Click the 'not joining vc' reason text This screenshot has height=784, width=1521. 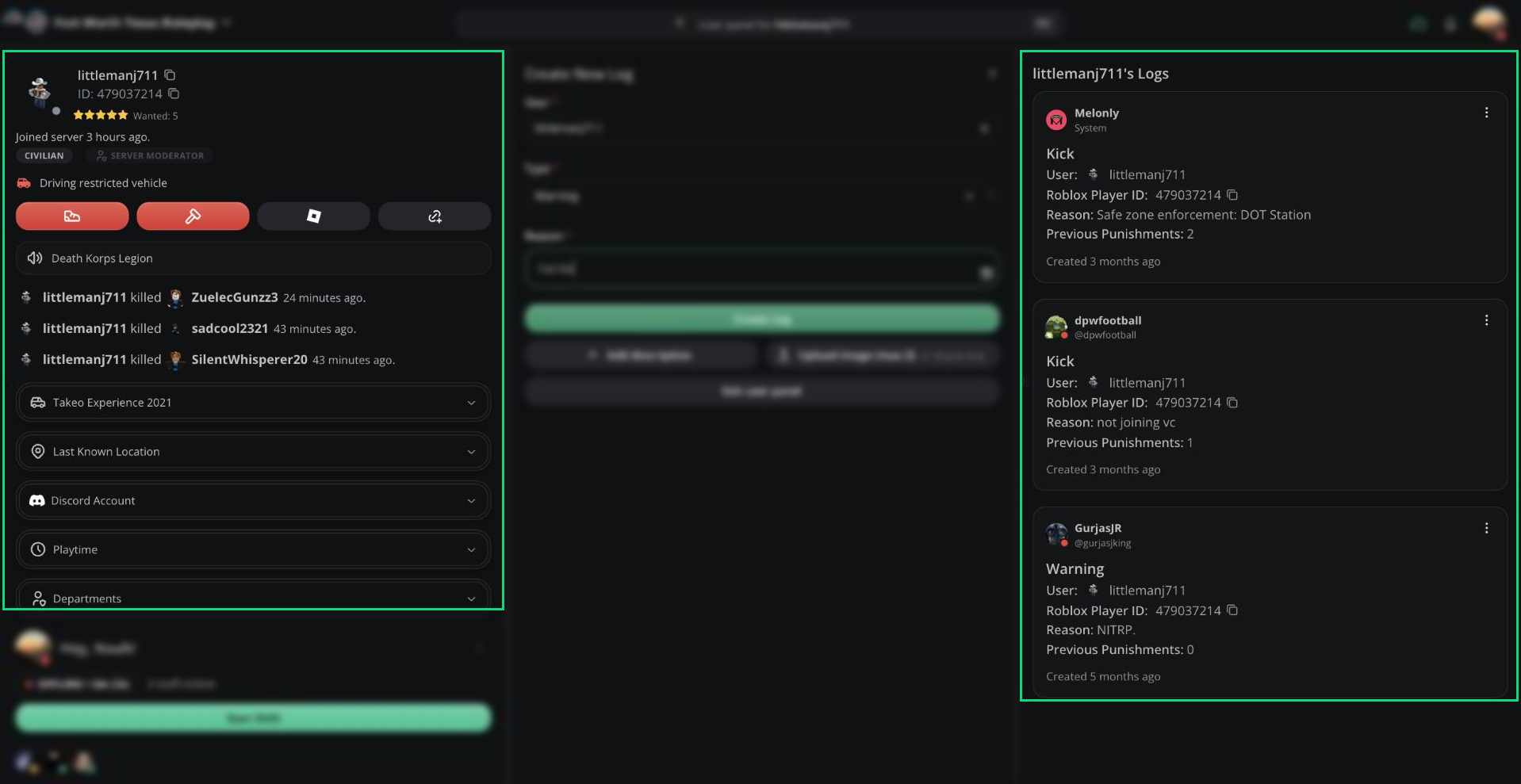click(x=1136, y=423)
